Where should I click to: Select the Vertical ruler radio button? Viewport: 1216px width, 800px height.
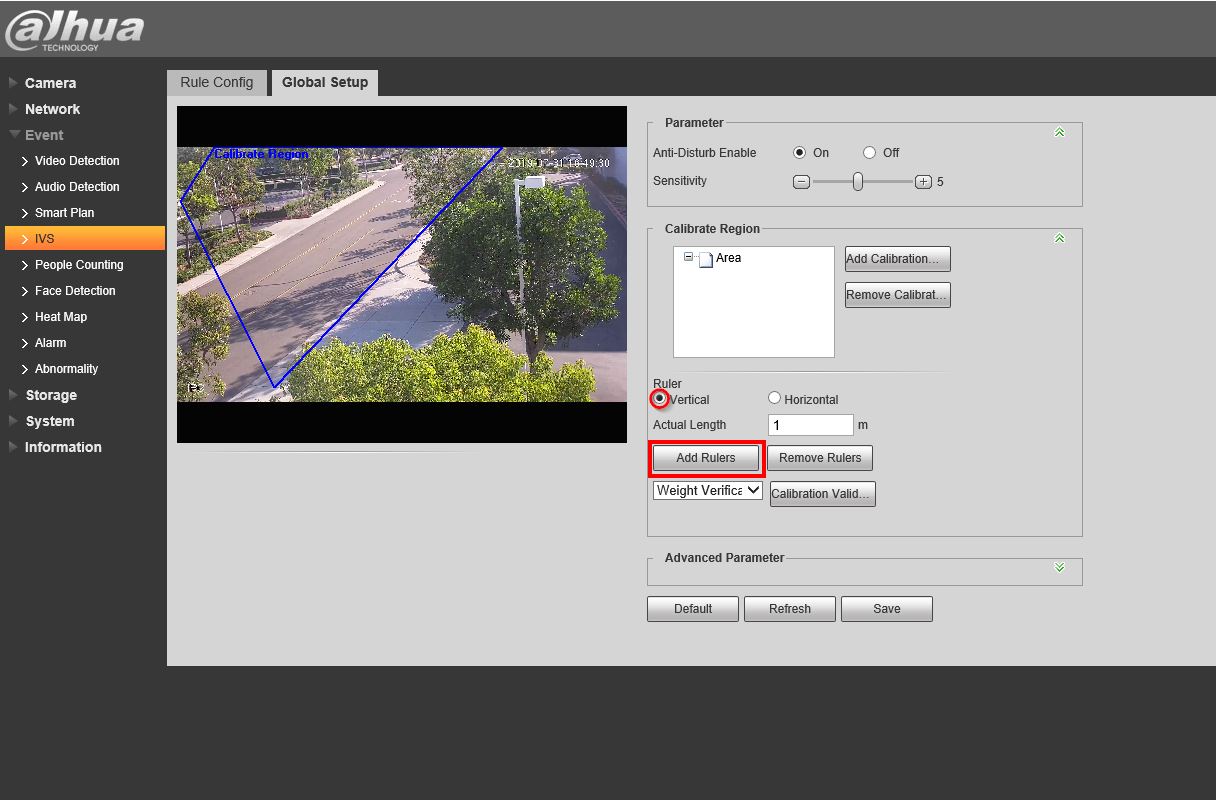coord(659,398)
